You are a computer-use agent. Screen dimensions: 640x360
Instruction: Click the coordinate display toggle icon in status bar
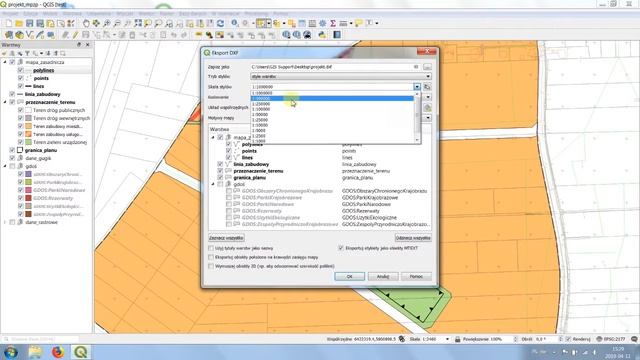402,339
